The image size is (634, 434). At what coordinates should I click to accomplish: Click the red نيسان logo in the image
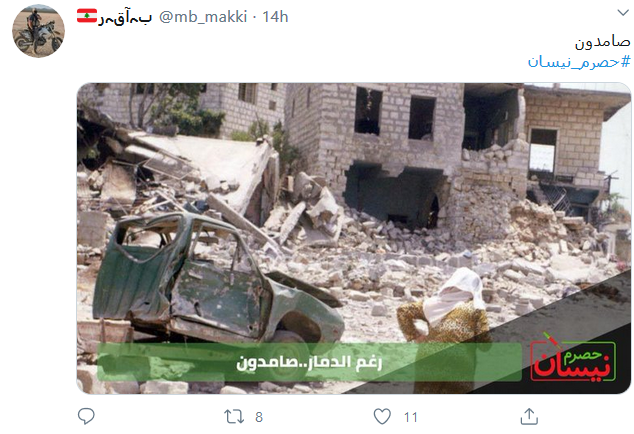coord(573,359)
